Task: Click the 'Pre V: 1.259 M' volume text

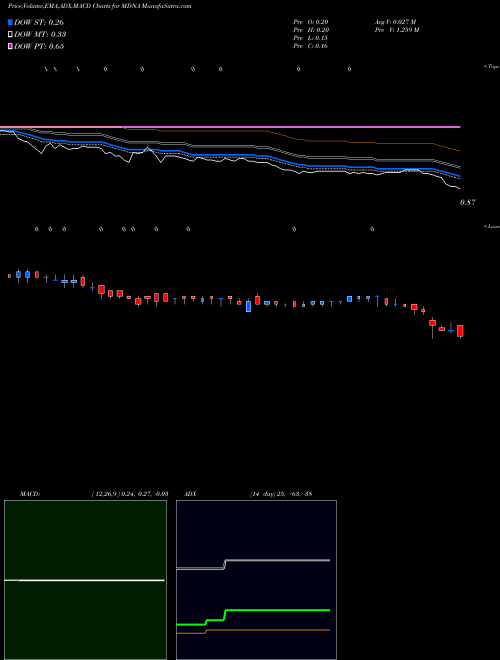Action: pos(396,30)
